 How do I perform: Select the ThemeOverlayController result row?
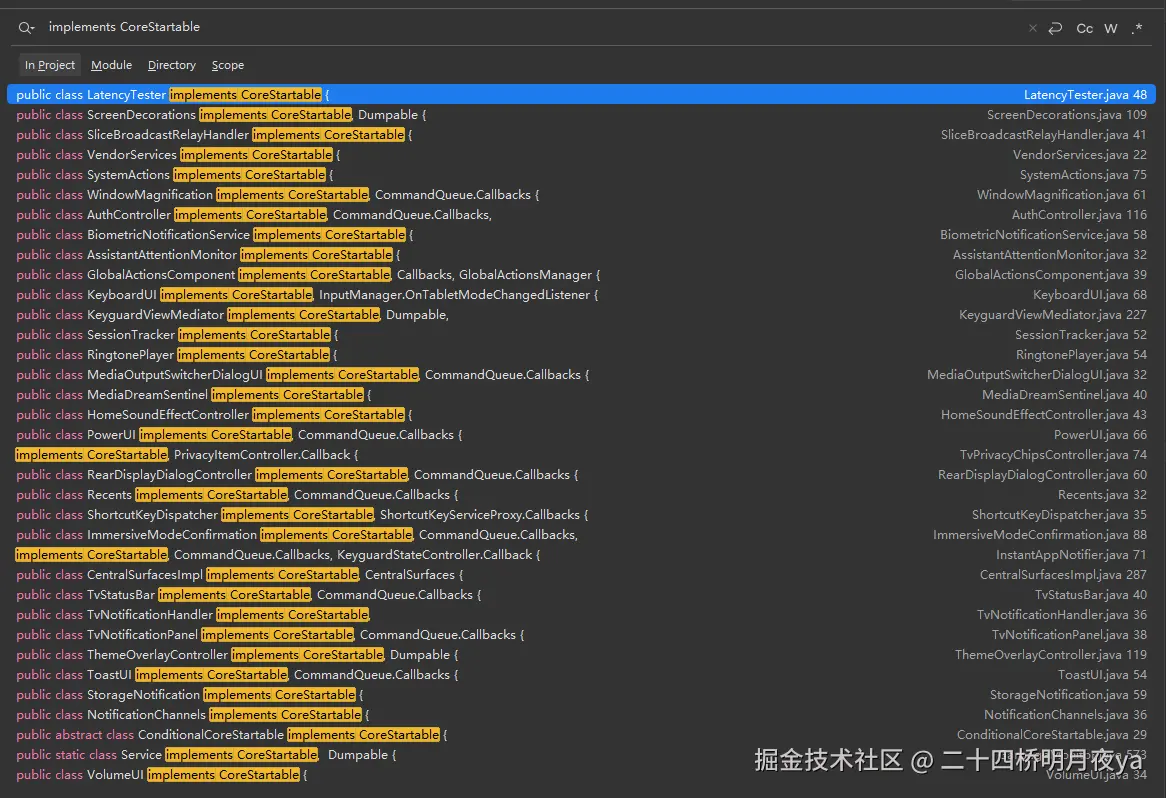point(582,655)
